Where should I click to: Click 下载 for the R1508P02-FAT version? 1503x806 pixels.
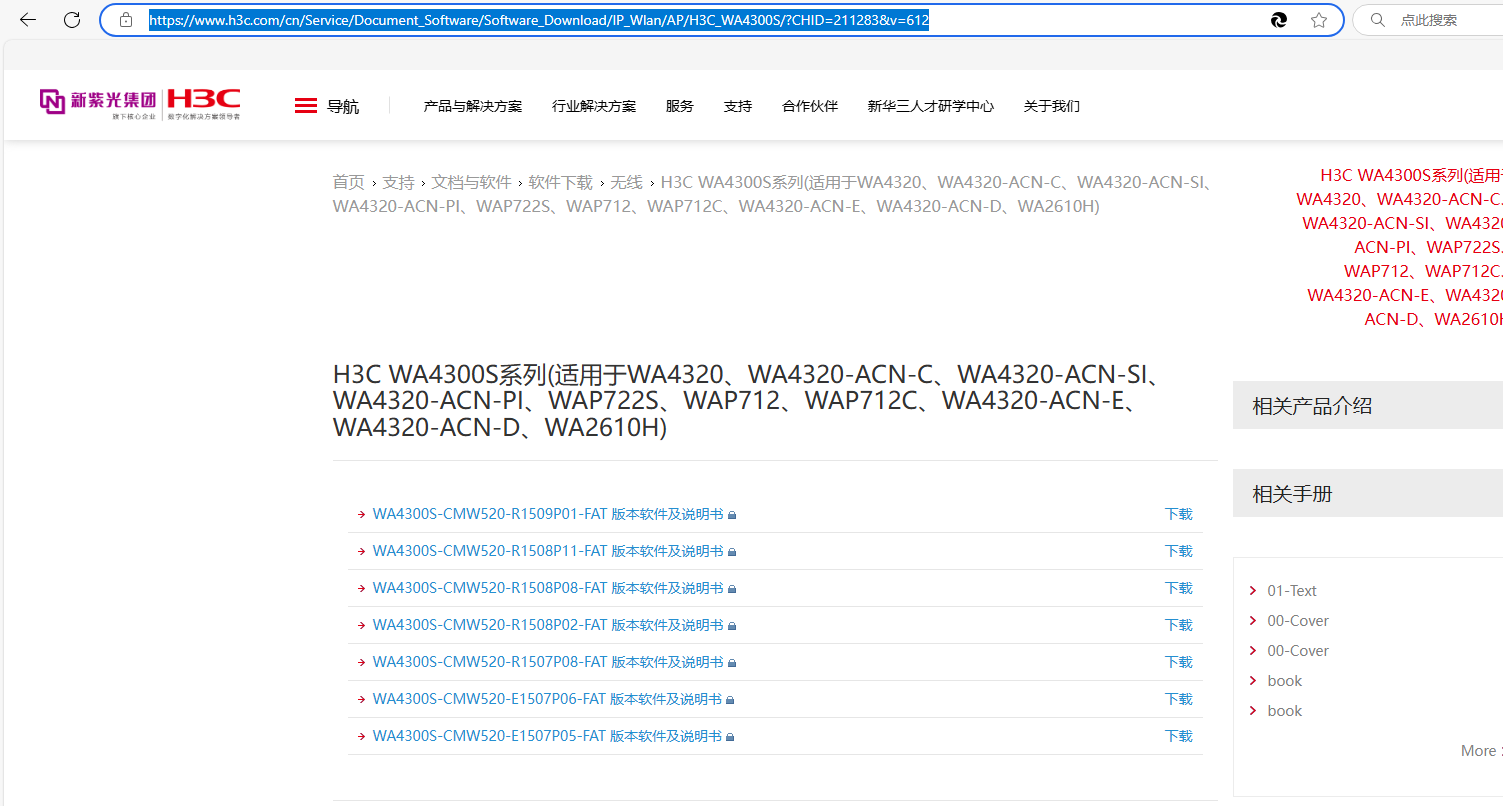coord(1179,625)
